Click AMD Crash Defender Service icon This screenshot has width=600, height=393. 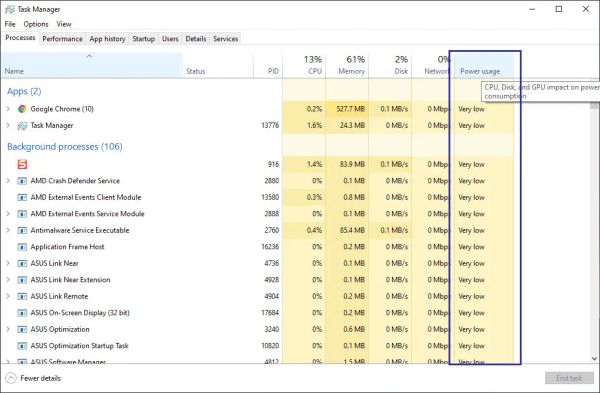[22, 181]
